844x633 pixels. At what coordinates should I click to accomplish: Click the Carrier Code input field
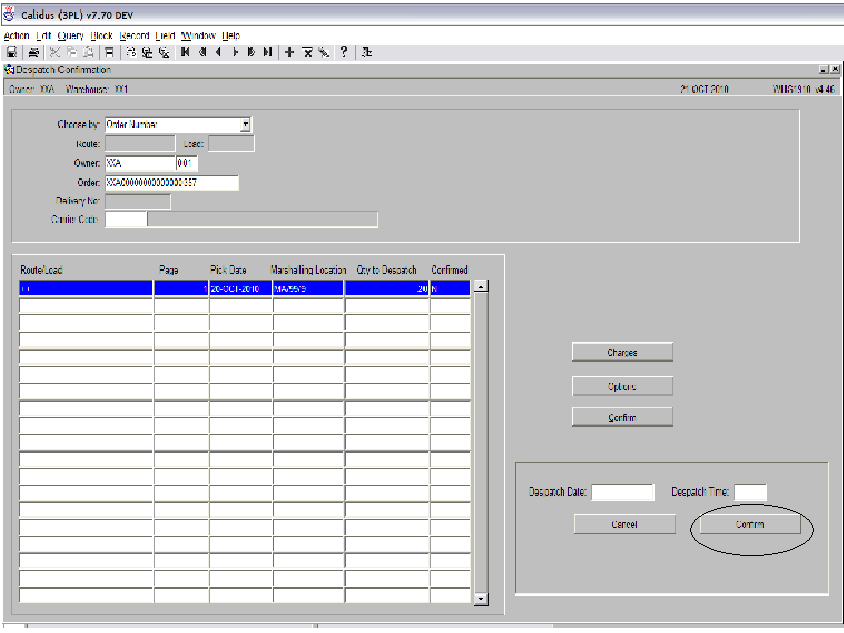(126, 220)
